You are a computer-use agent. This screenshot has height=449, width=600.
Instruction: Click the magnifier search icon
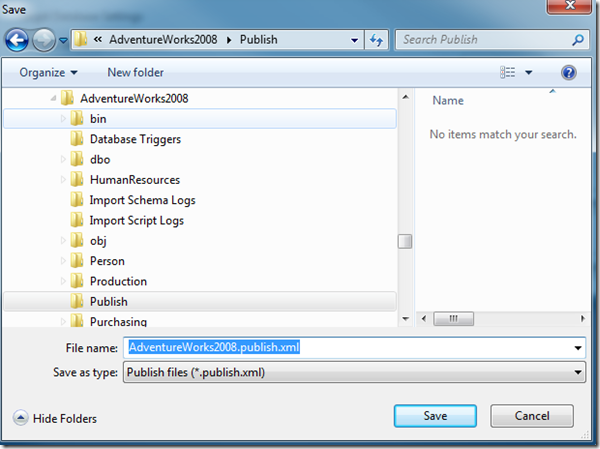[x=578, y=40]
